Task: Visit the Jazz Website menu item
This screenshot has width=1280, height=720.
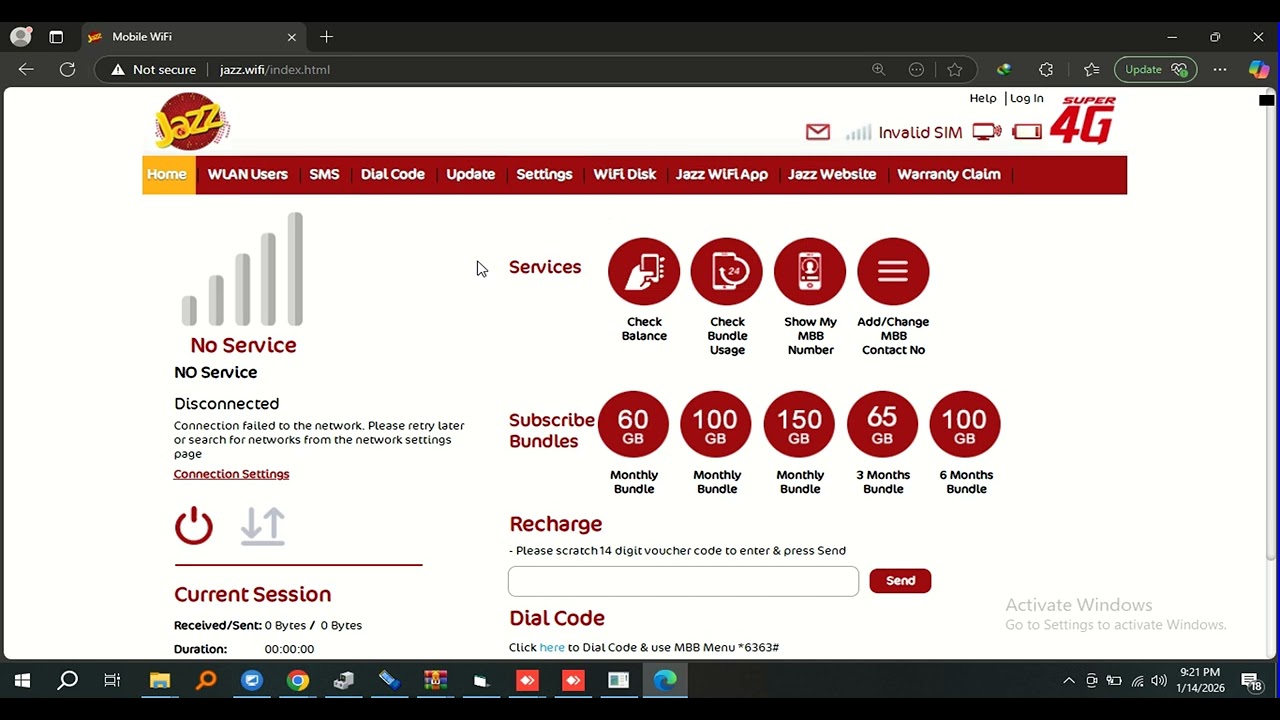Action: tap(831, 174)
